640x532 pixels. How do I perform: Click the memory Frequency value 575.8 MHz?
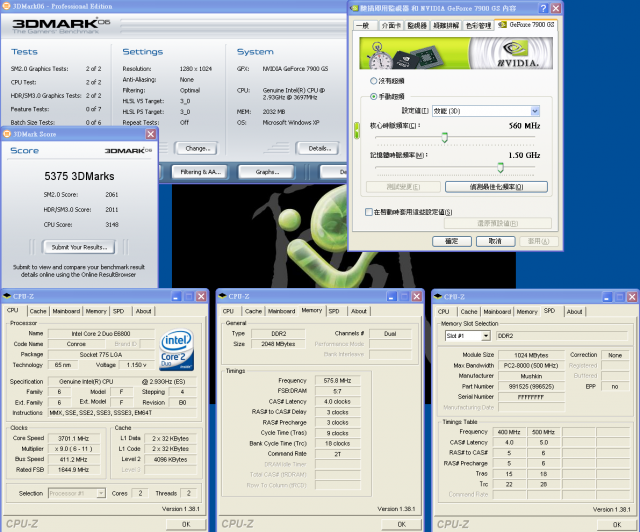point(337,381)
